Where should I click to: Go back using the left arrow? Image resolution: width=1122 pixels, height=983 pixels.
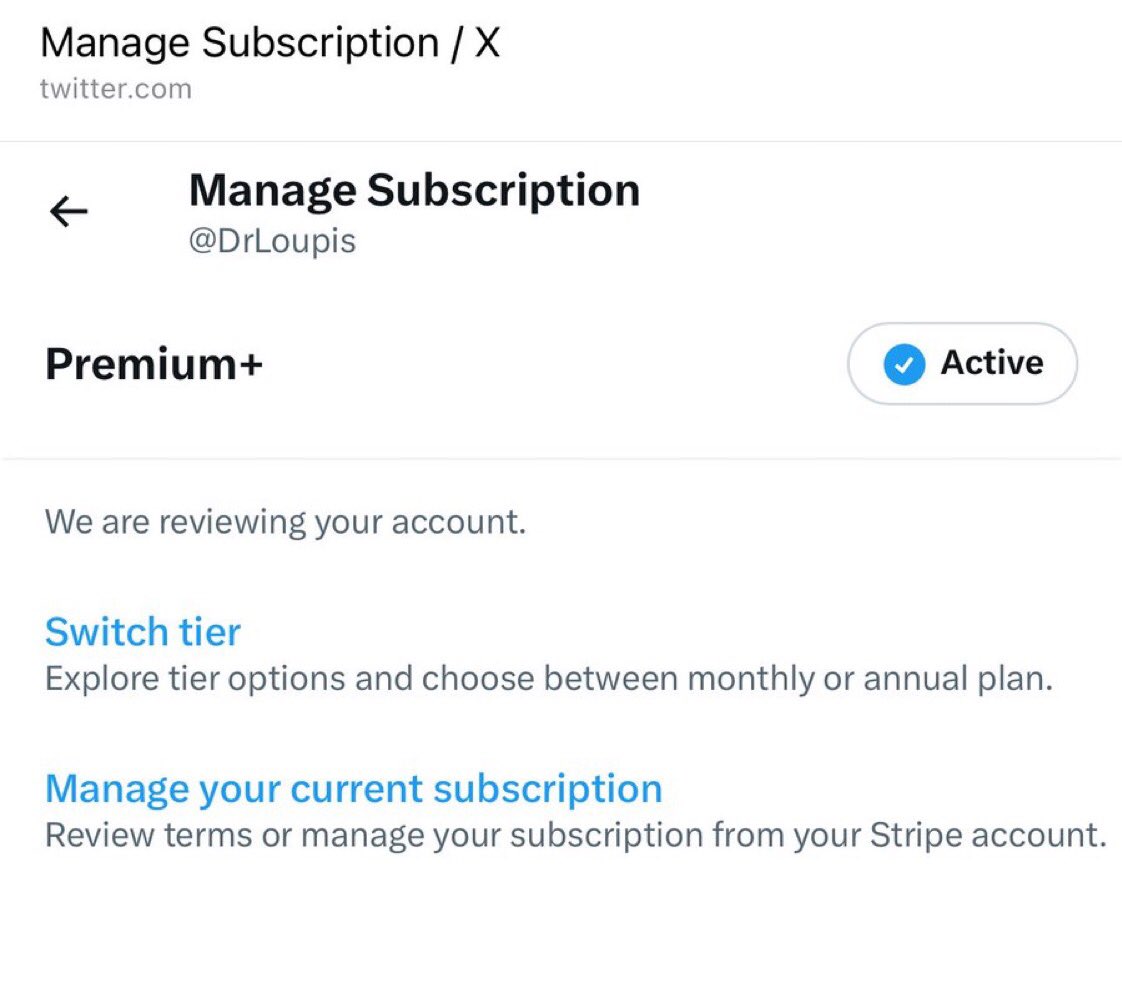[68, 211]
